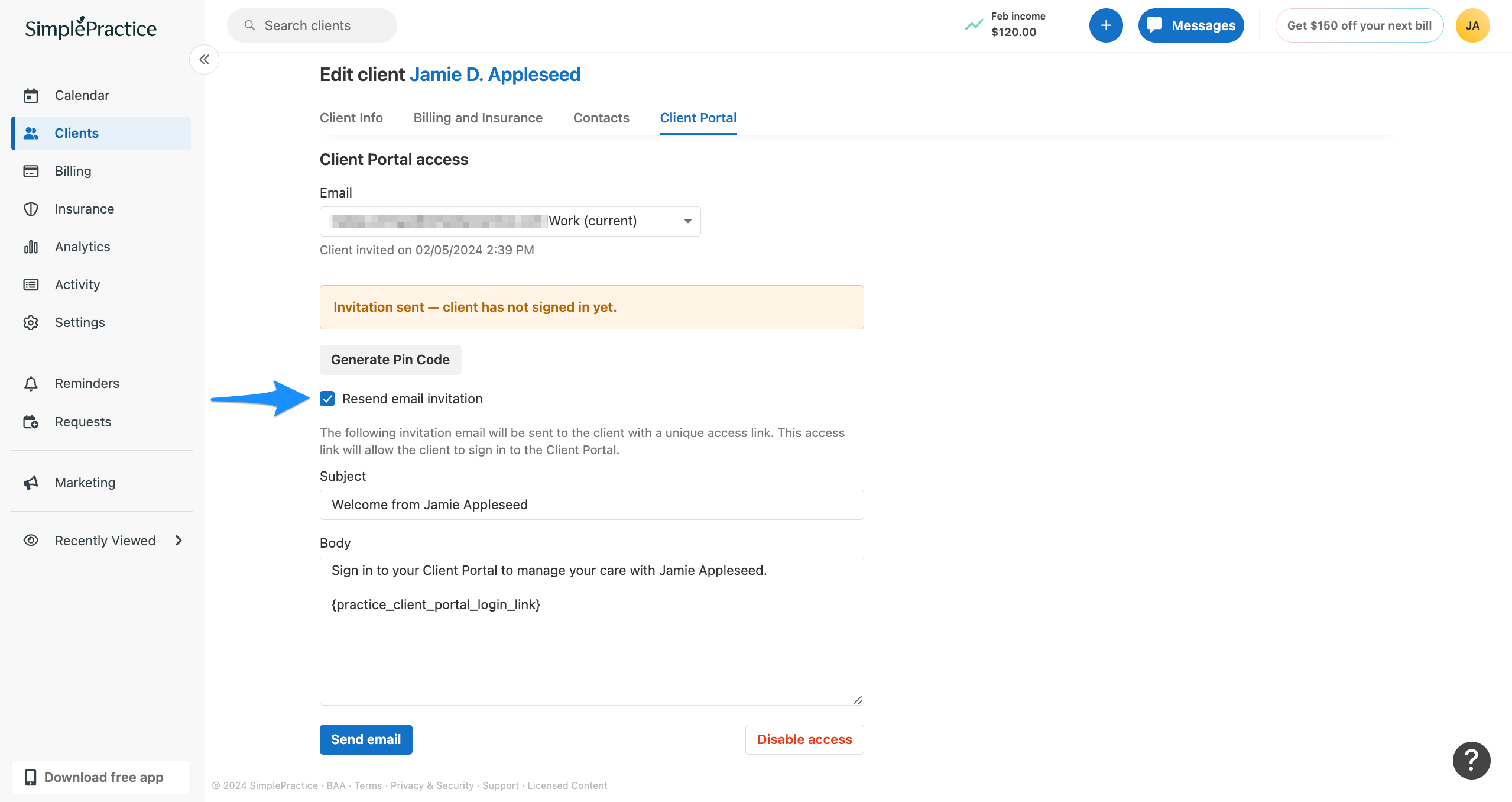Image resolution: width=1512 pixels, height=802 pixels.
Task: Click the Feb income $120.00 amount
Action: pyautogui.click(x=1014, y=32)
